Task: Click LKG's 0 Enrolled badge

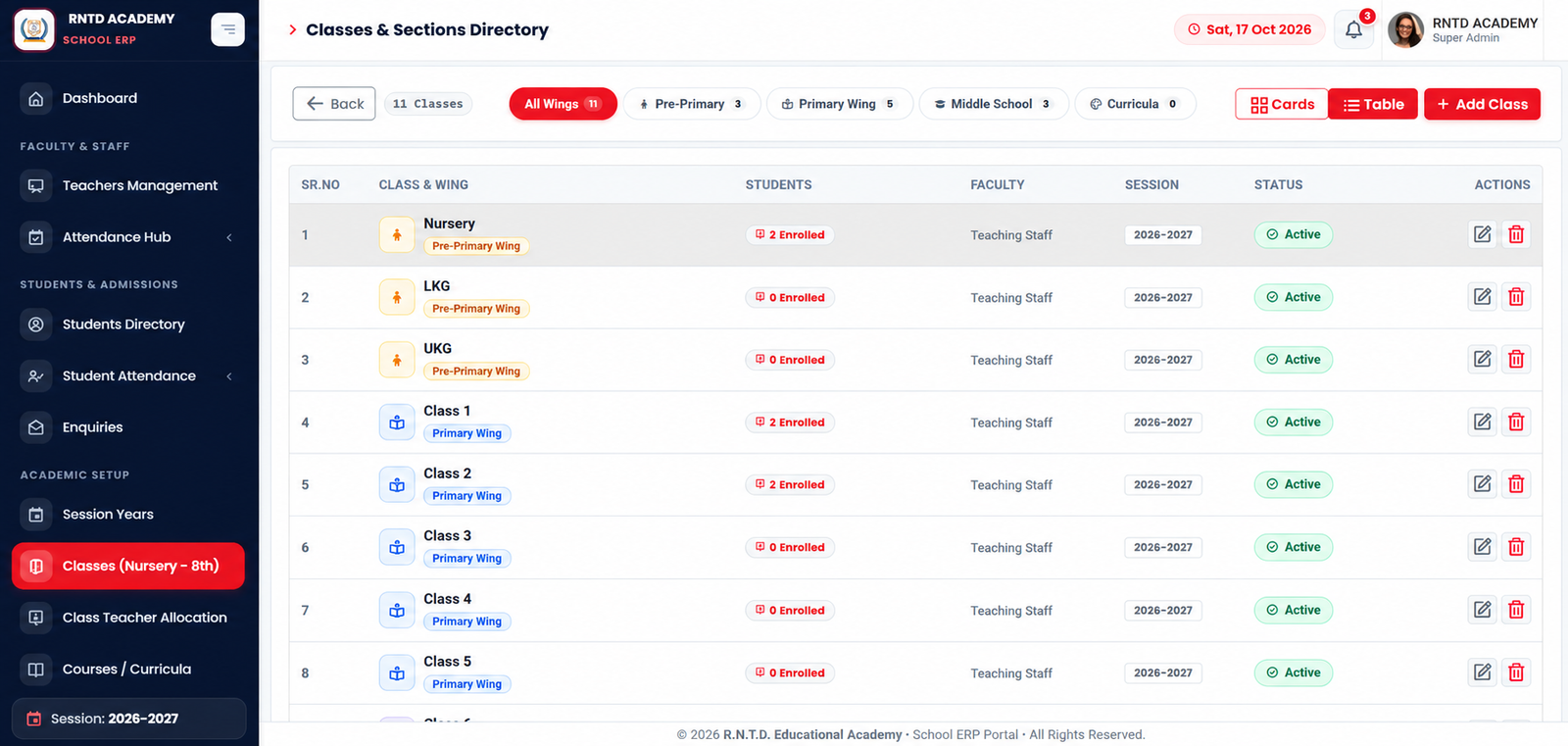Action: (x=790, y=297)
